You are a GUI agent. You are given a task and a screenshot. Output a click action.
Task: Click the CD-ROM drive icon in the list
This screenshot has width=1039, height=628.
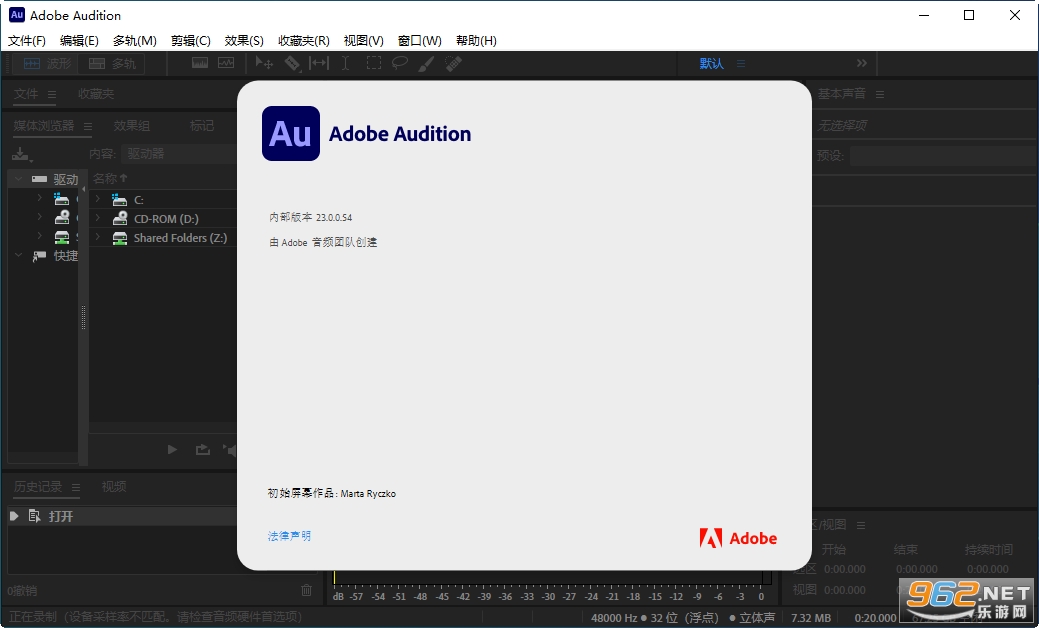point(120,218)
